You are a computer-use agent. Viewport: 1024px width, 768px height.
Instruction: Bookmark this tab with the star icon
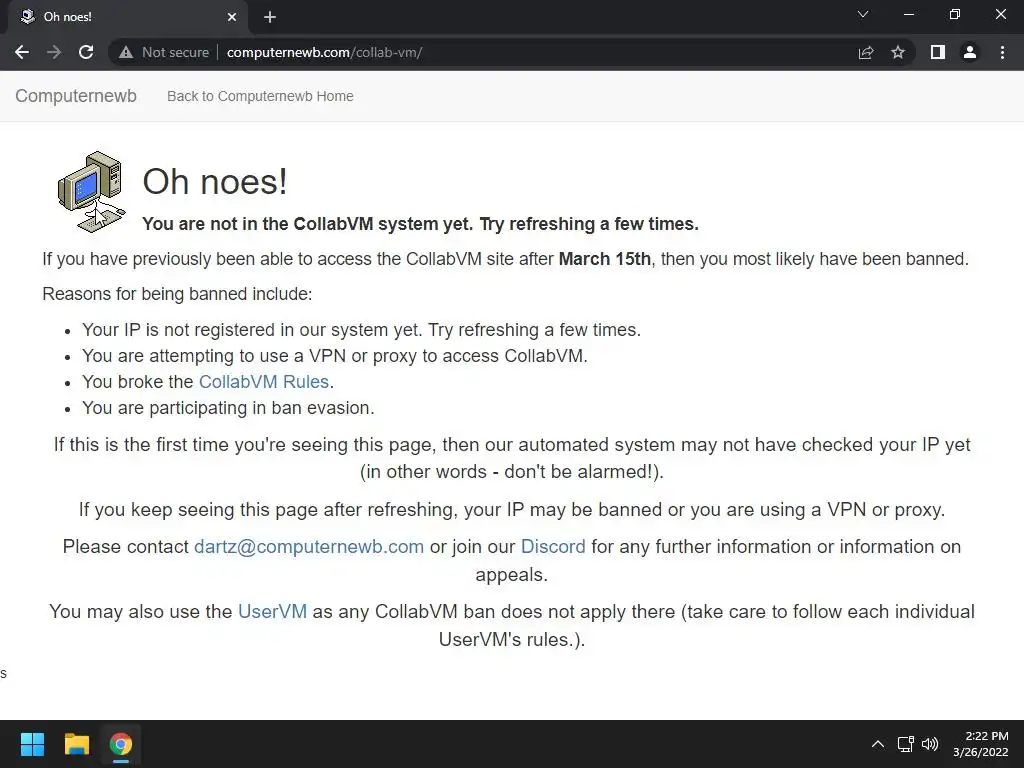point(898,52)
